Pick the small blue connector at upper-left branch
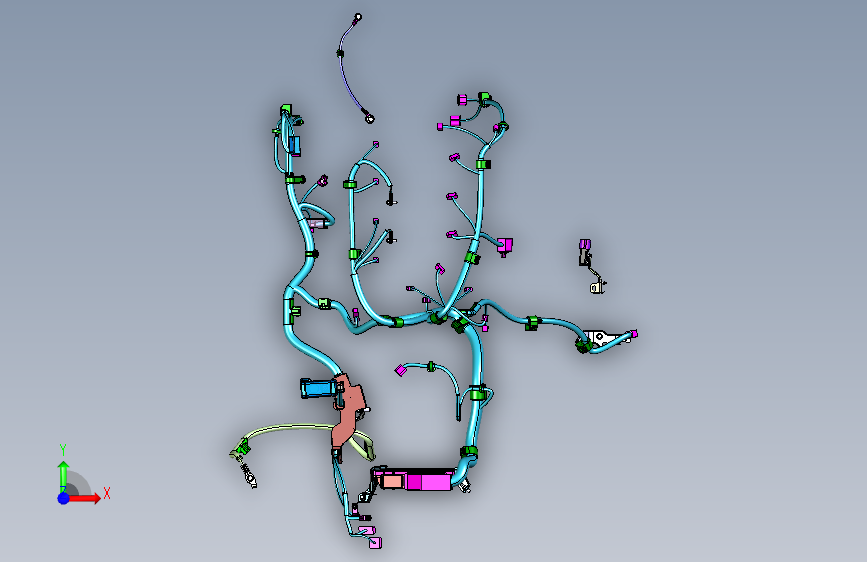 click(295, 145)
